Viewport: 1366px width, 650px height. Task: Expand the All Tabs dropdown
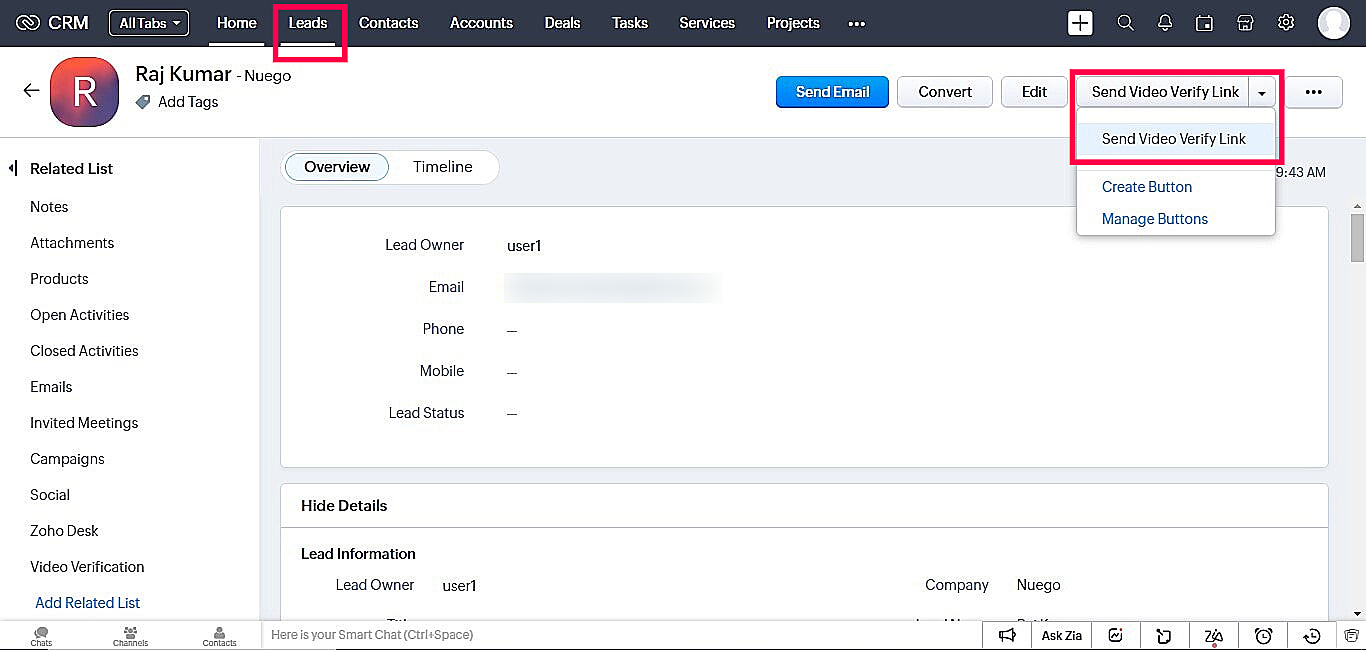[149, 23]
